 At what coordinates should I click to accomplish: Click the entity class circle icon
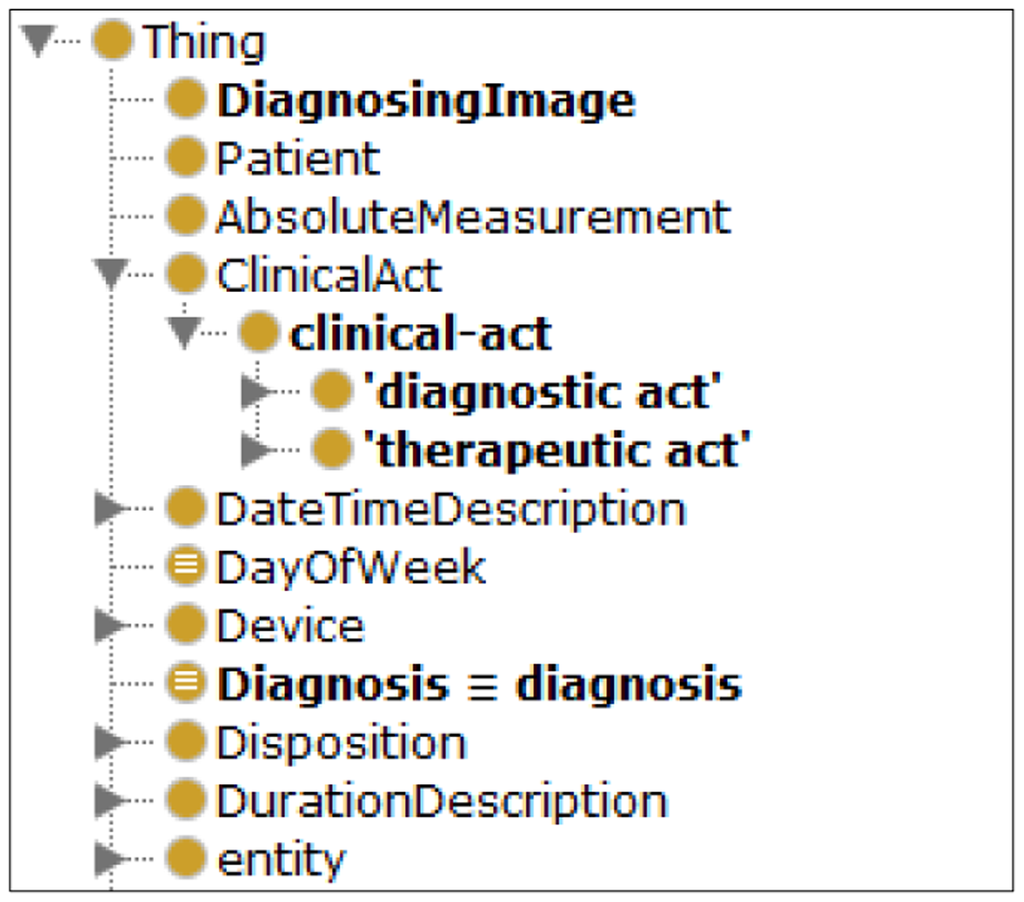[185, 859]
